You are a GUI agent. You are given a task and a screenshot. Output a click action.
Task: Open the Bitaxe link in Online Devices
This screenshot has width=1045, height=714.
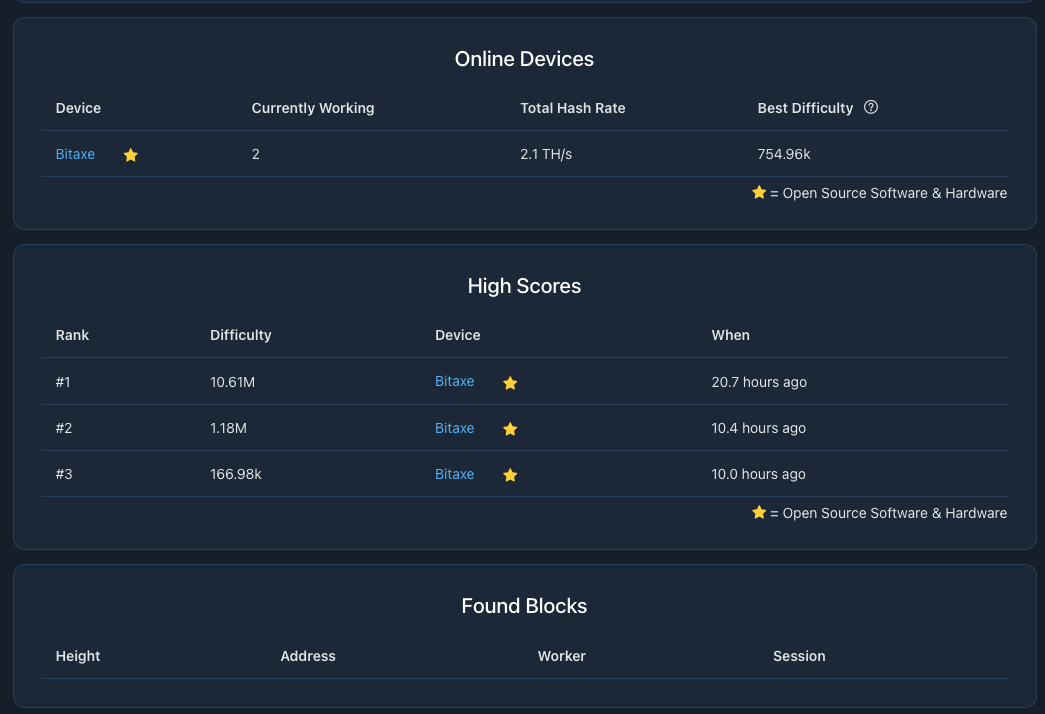point(76,154)
